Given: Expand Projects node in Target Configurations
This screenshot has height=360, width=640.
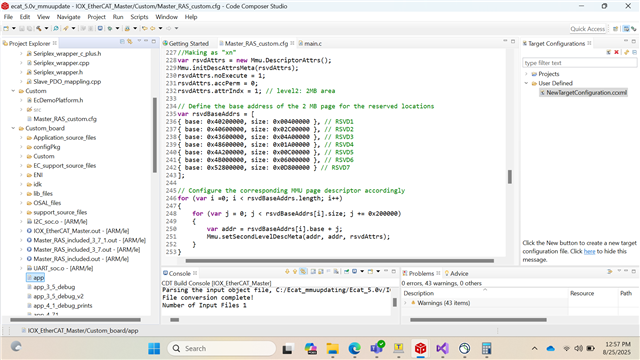Looking at the screenshot, I should (x=526, y=74).
